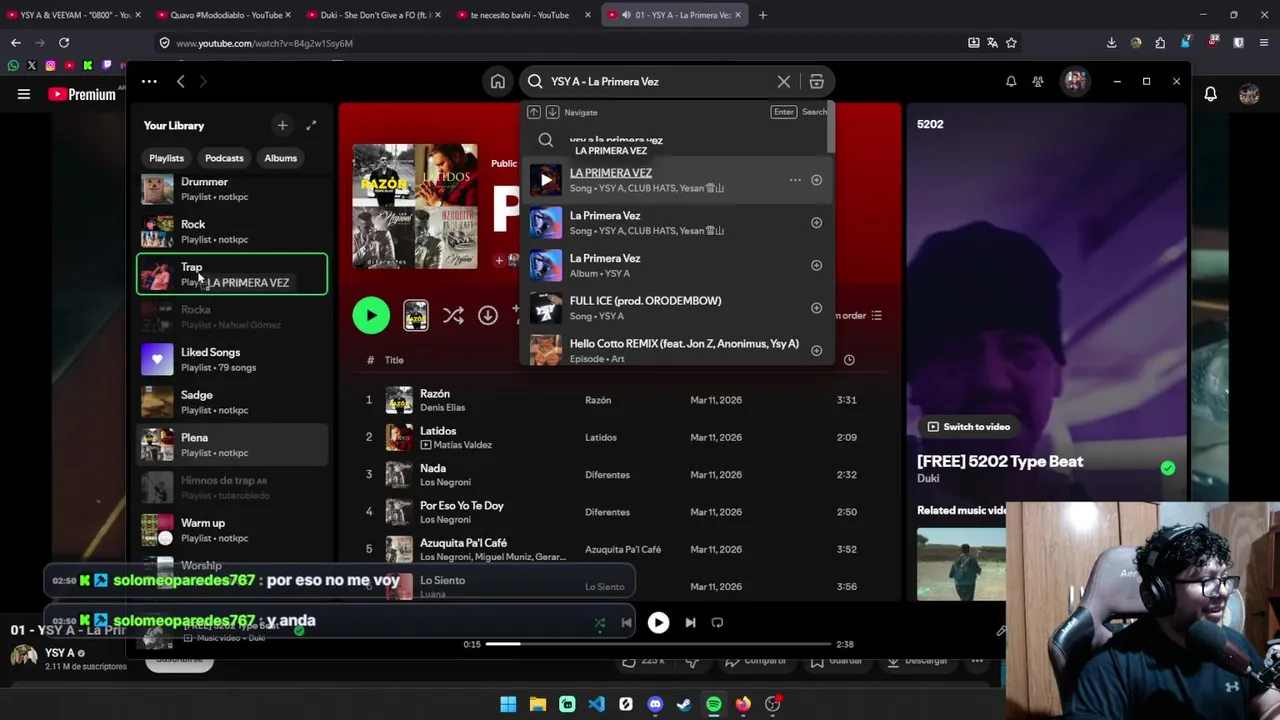Screen dimensions: 1280x720
Task: Open Discord from the taskbar
Action: (x=655, y=704)
